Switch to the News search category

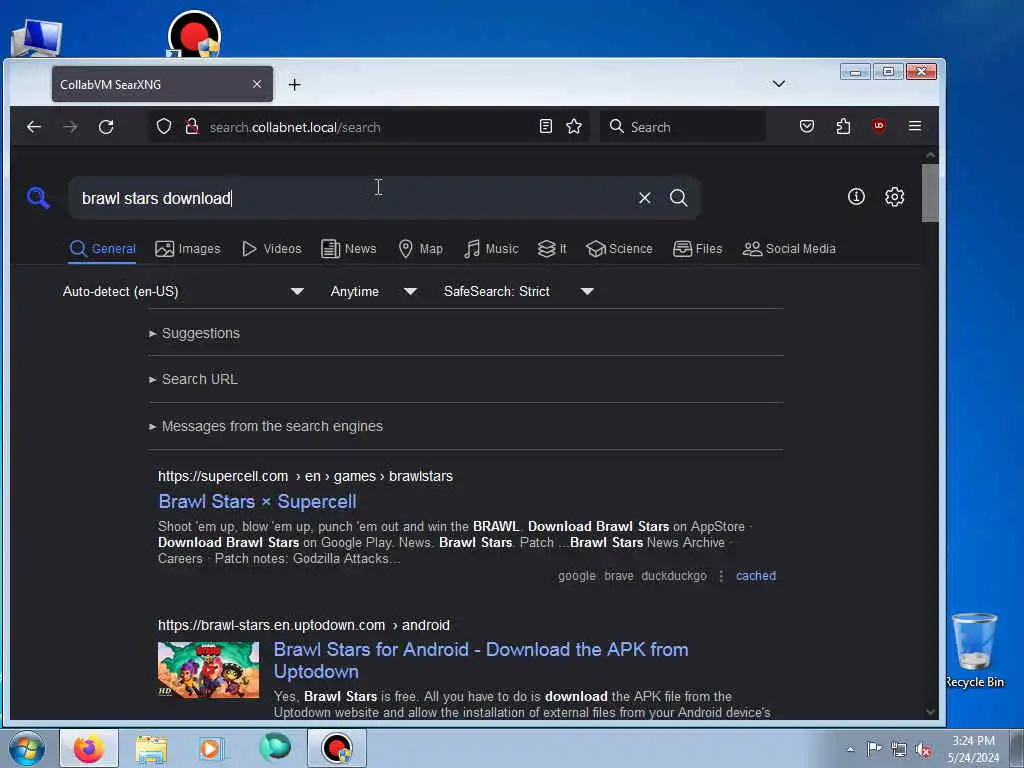(349, 249)
